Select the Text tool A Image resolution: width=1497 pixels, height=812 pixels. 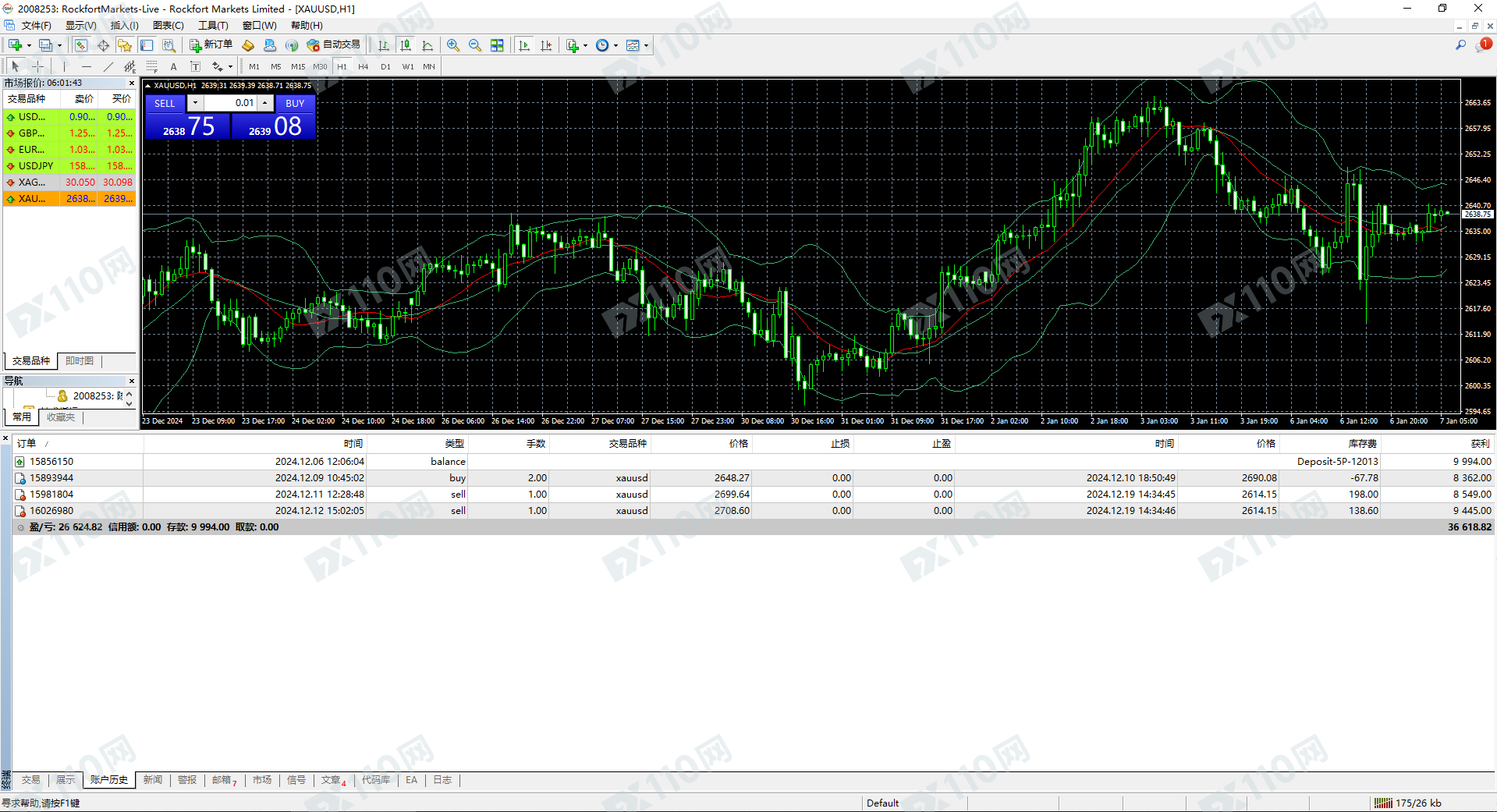point(174,66)
